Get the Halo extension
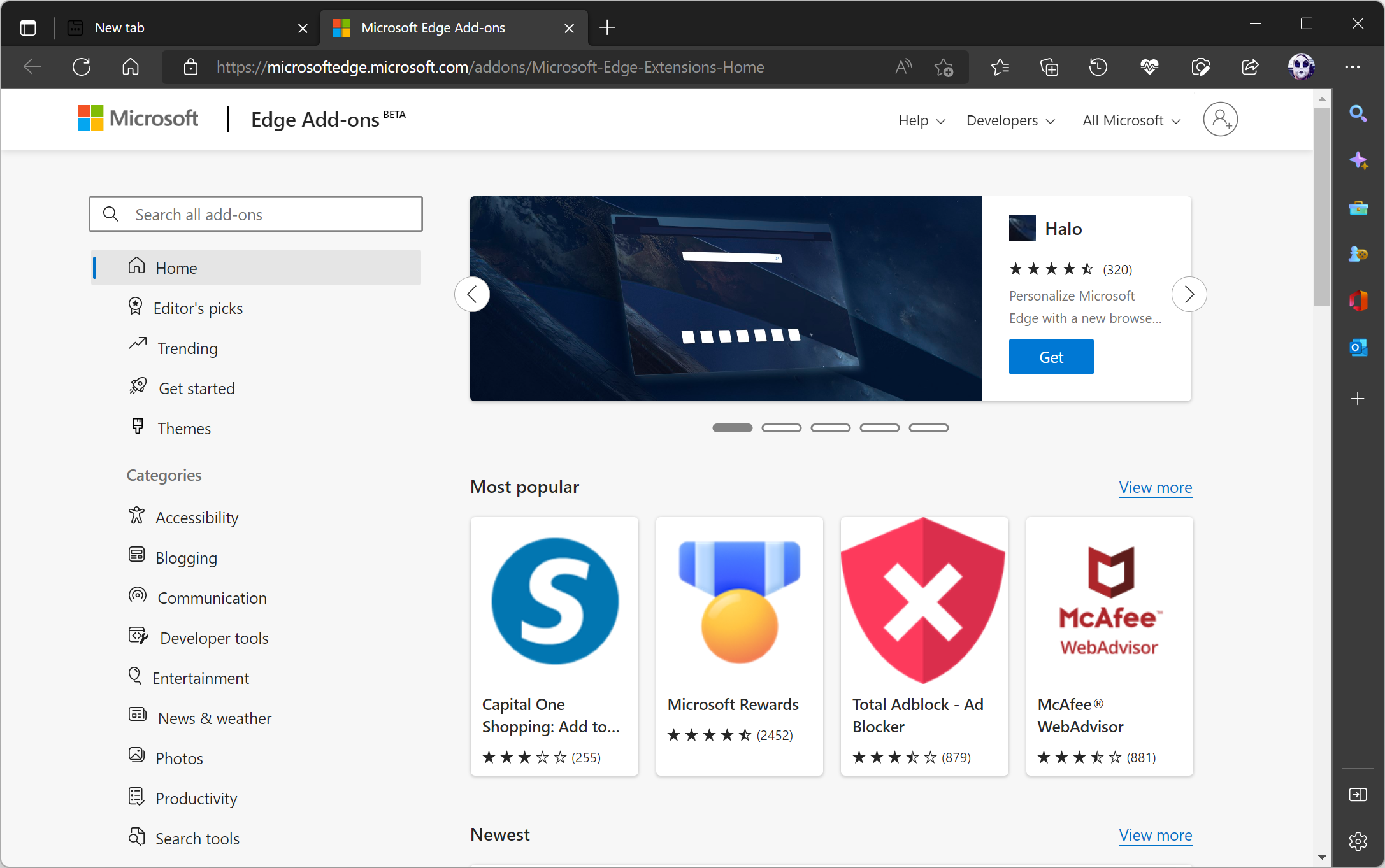Image resolution: width=1385 pixels, height=868 pixels. pos(1051,357)
